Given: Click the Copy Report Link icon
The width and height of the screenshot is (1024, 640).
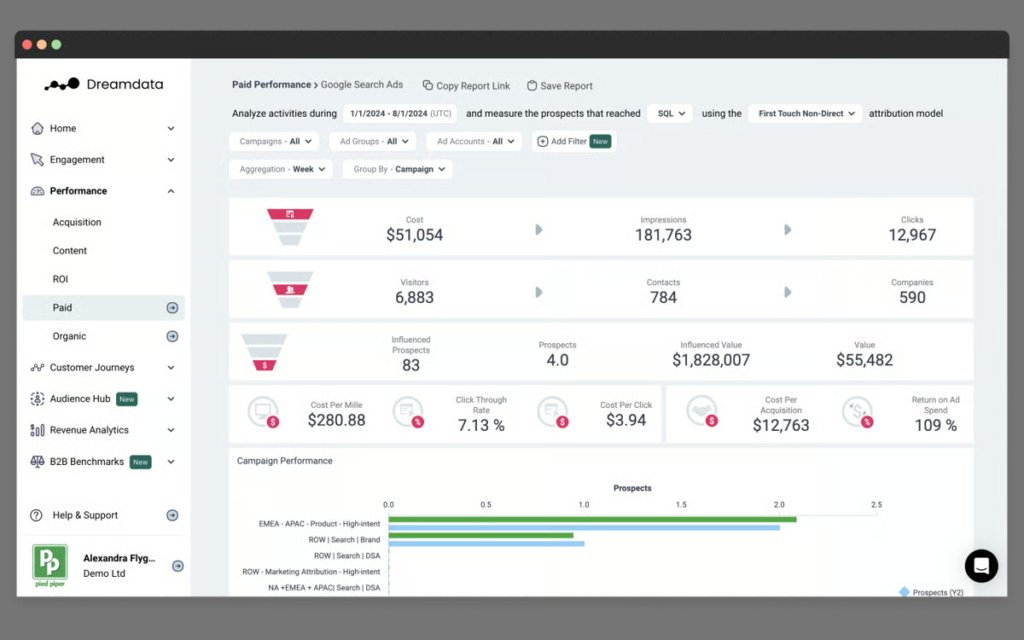Looking at the screenshot, I should (x=428, y=85).
